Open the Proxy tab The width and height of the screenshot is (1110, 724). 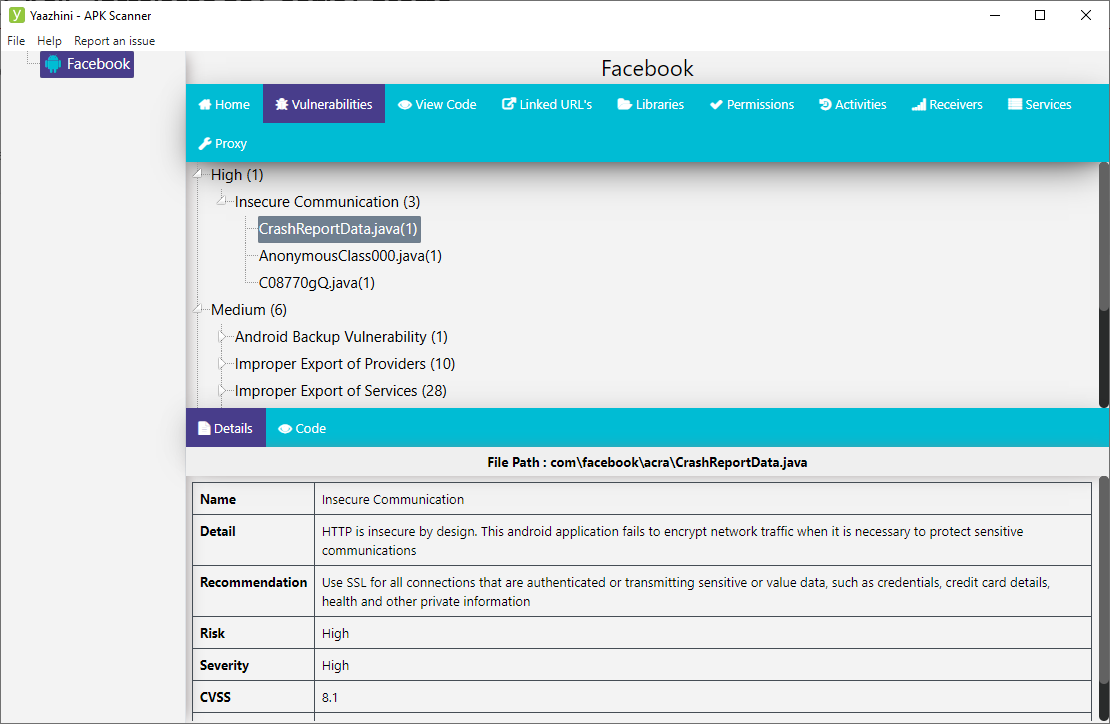(223, 144)
